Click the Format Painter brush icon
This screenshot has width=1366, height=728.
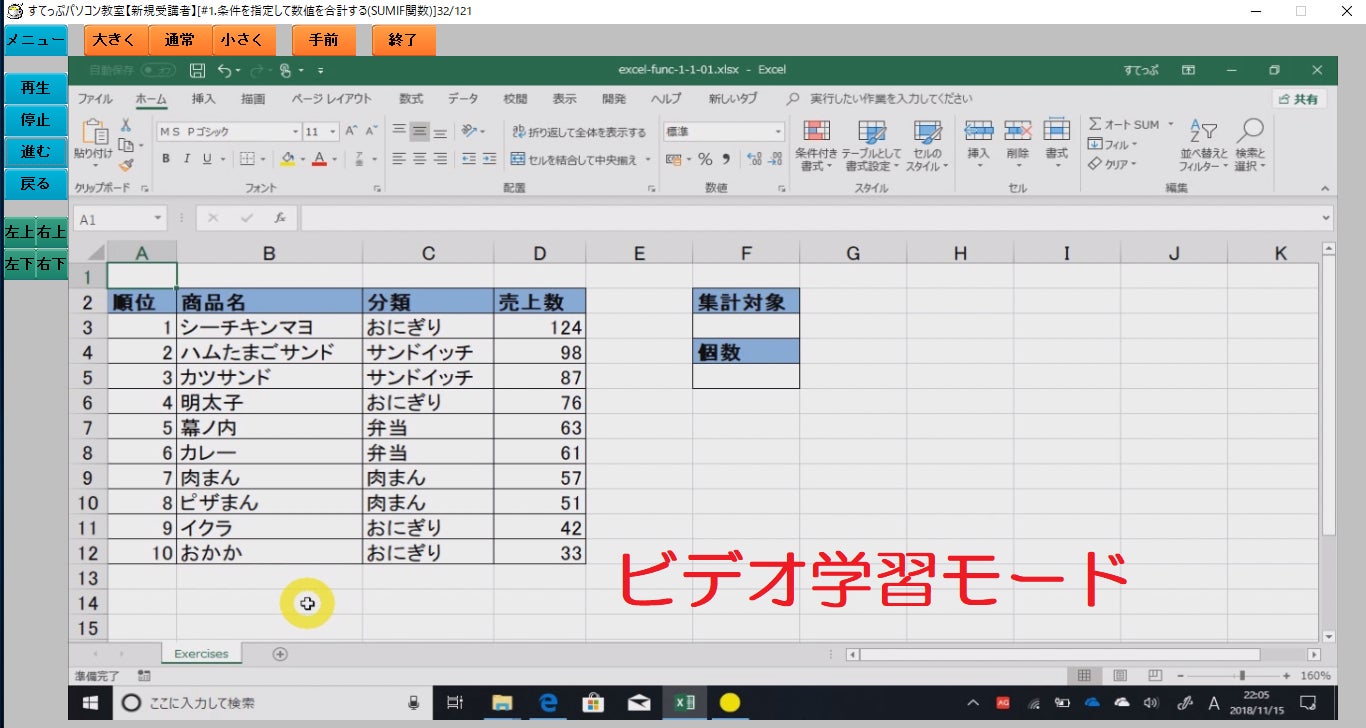click(126, 165)
